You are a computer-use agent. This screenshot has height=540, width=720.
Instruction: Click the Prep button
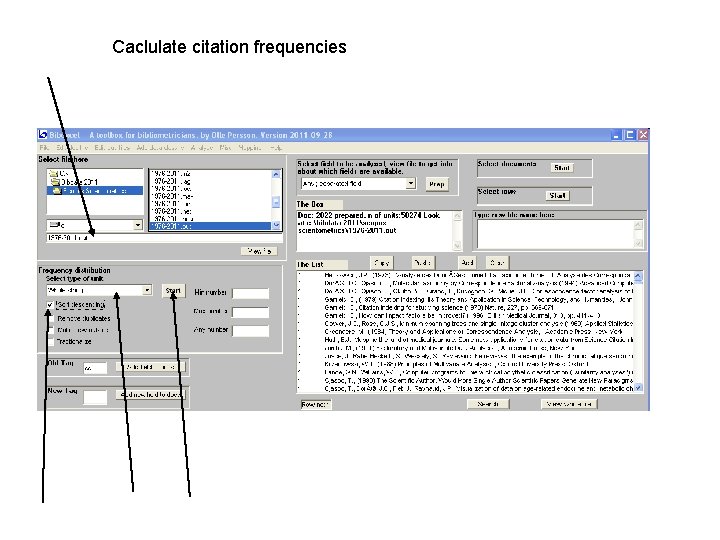[x=437, y=184]
